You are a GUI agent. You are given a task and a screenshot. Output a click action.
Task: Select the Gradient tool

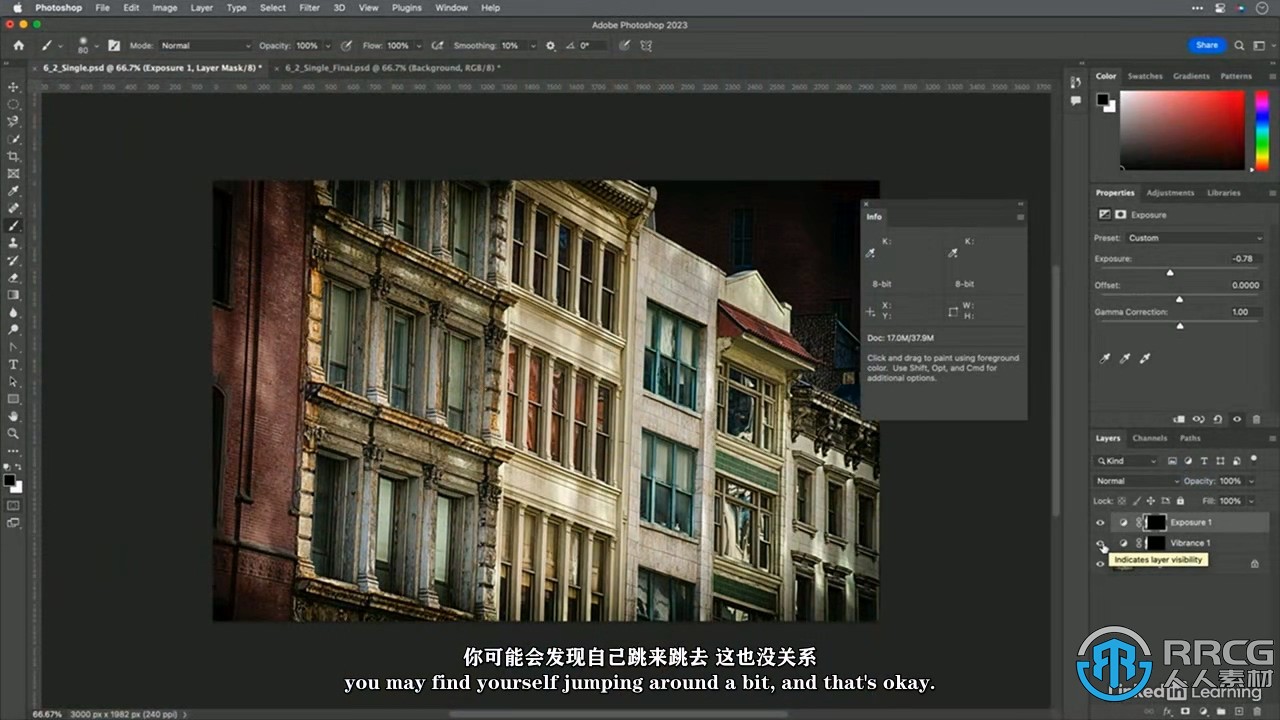pos(13,295)
